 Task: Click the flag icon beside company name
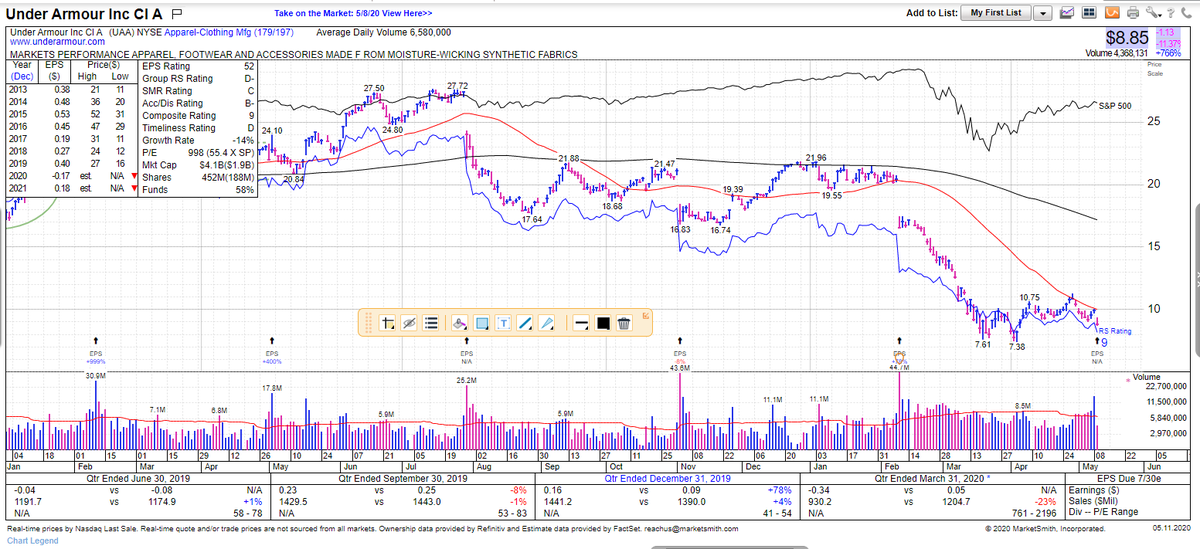(x=177, y=13)
